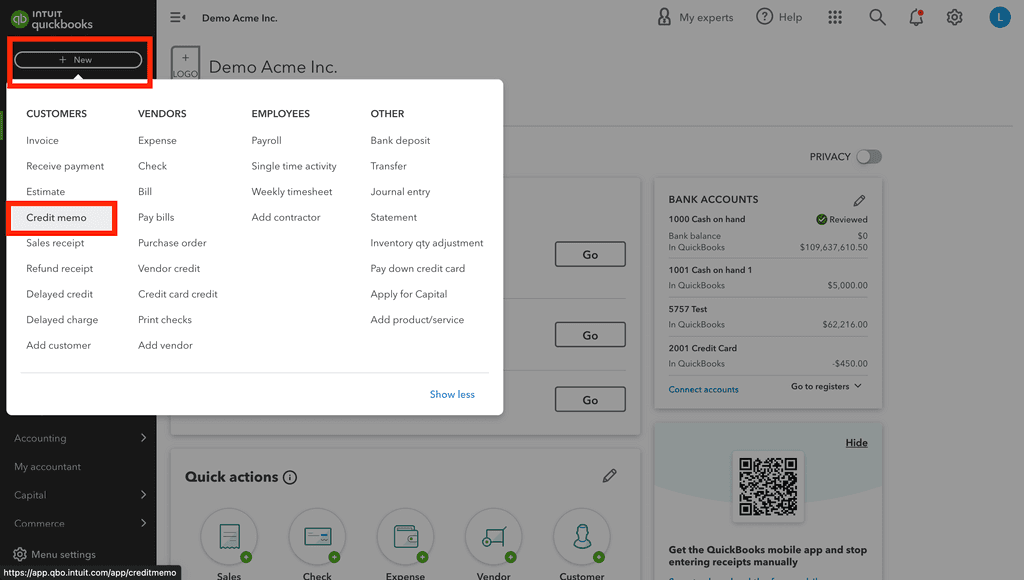This screenshot has height=580, width=1024.
Task: Expand the Commerce sidebar section
Action: point(38,523)
